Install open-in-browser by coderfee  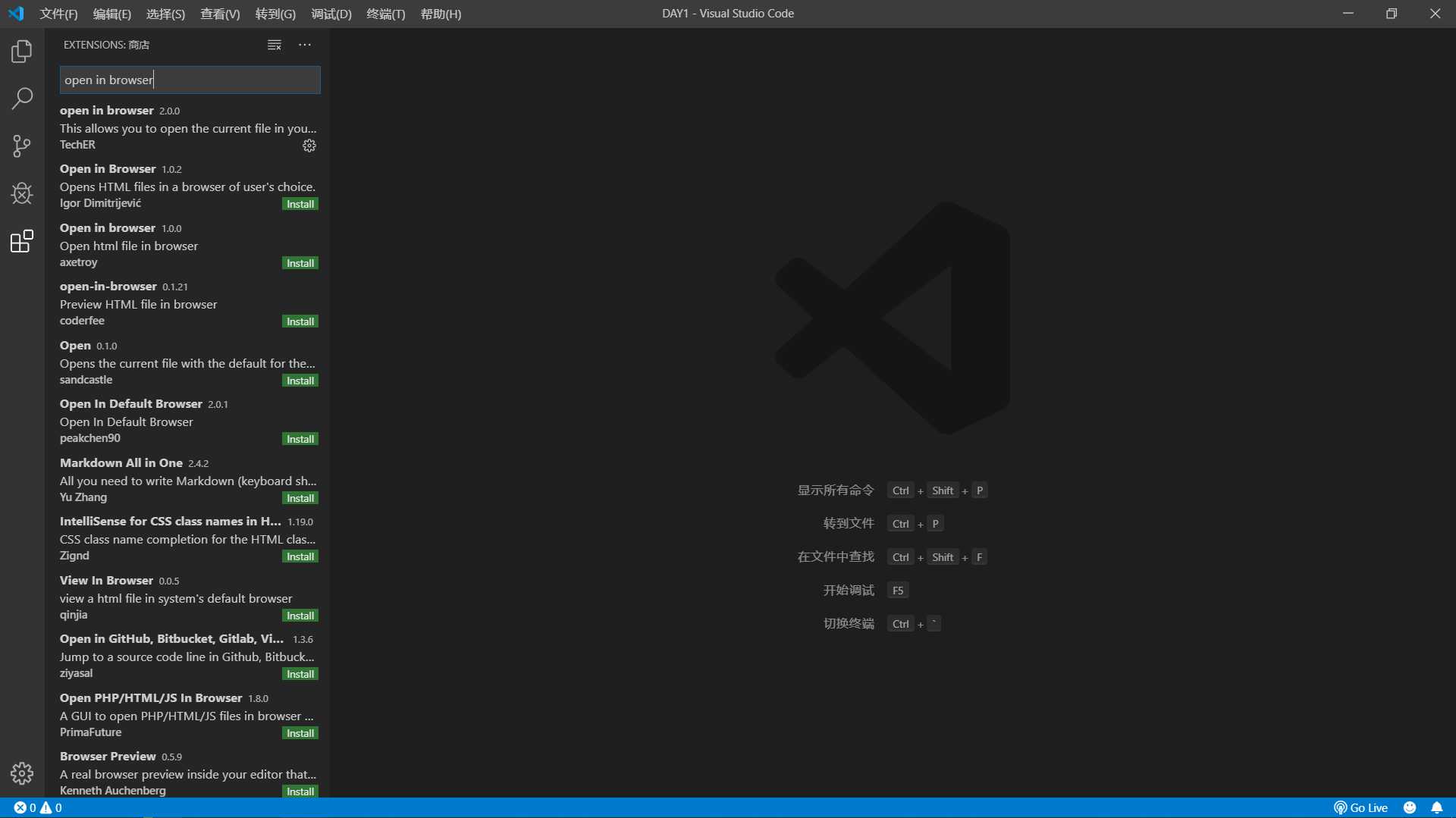click(300, 322)
